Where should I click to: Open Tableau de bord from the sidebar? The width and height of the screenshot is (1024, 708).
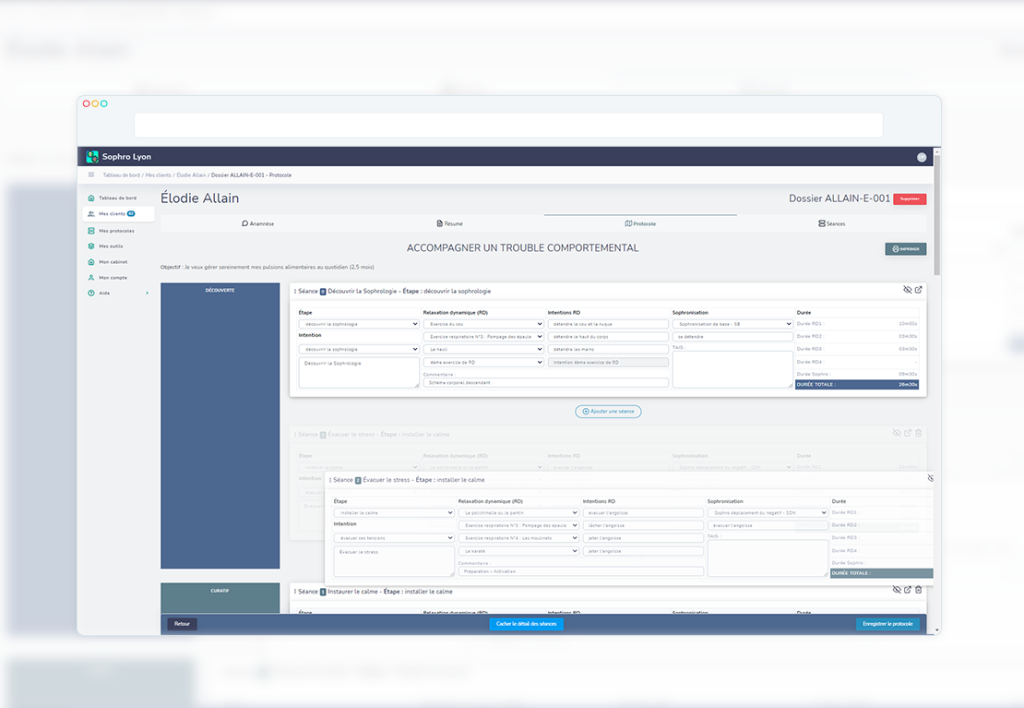(x=116, y=198)
